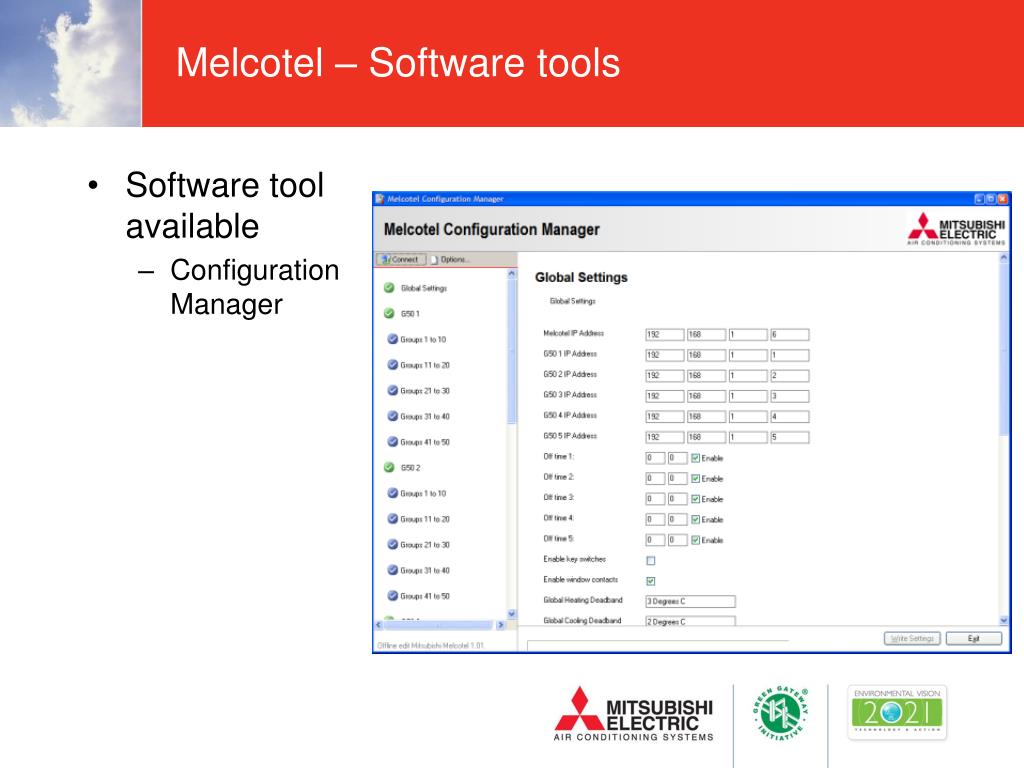Click Melcotel IP Address first octet field
This screenshot has width=1024, height=768.
(x=665, y=334)
